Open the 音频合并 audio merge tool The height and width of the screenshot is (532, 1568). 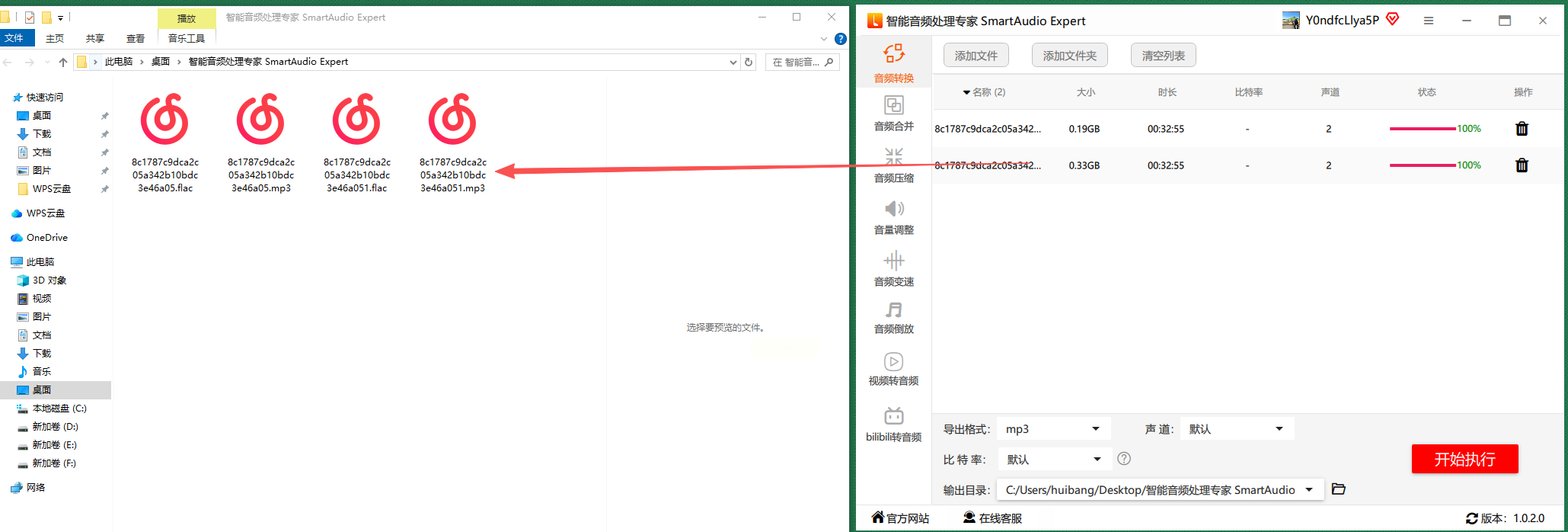893,113
